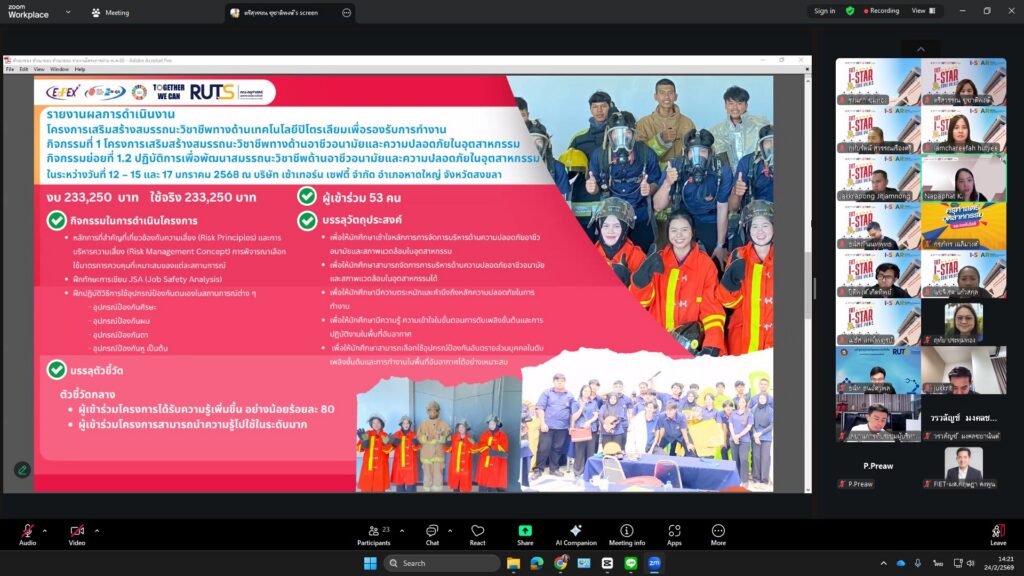The width and height of the screenshot is (1024, 576).
Task: Open the View layout menu
Action: click(x=921, y=11)
